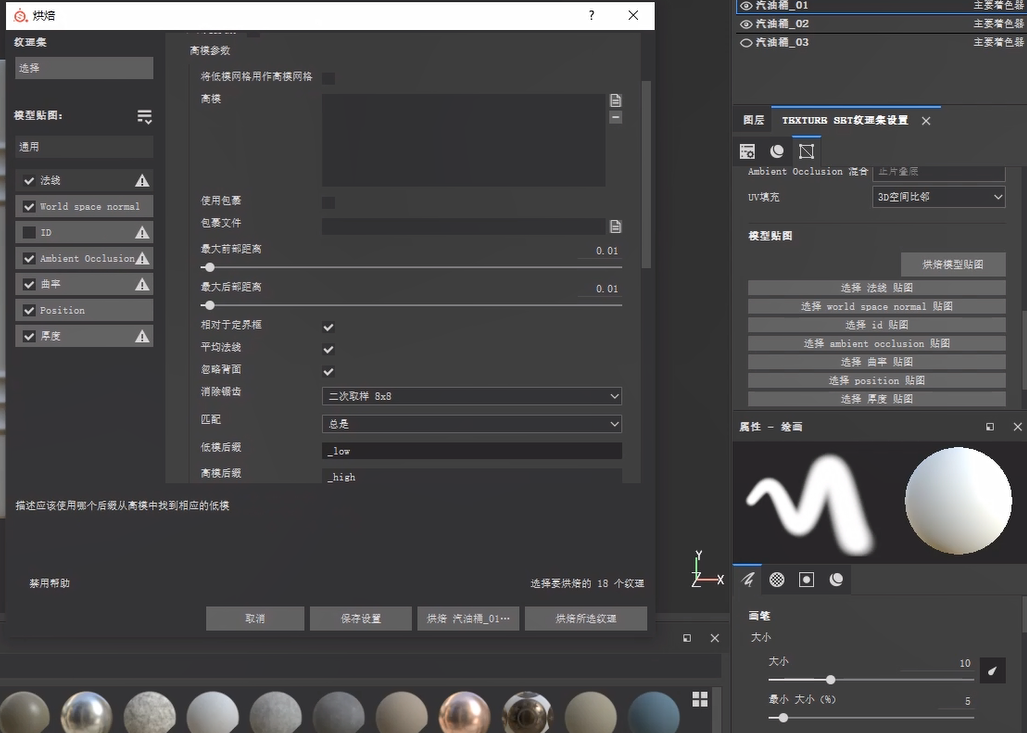The width and height of the screenshot is (1027, 733).
Task: Enable the ID mesh map checkbox
Action: point(29,233)
